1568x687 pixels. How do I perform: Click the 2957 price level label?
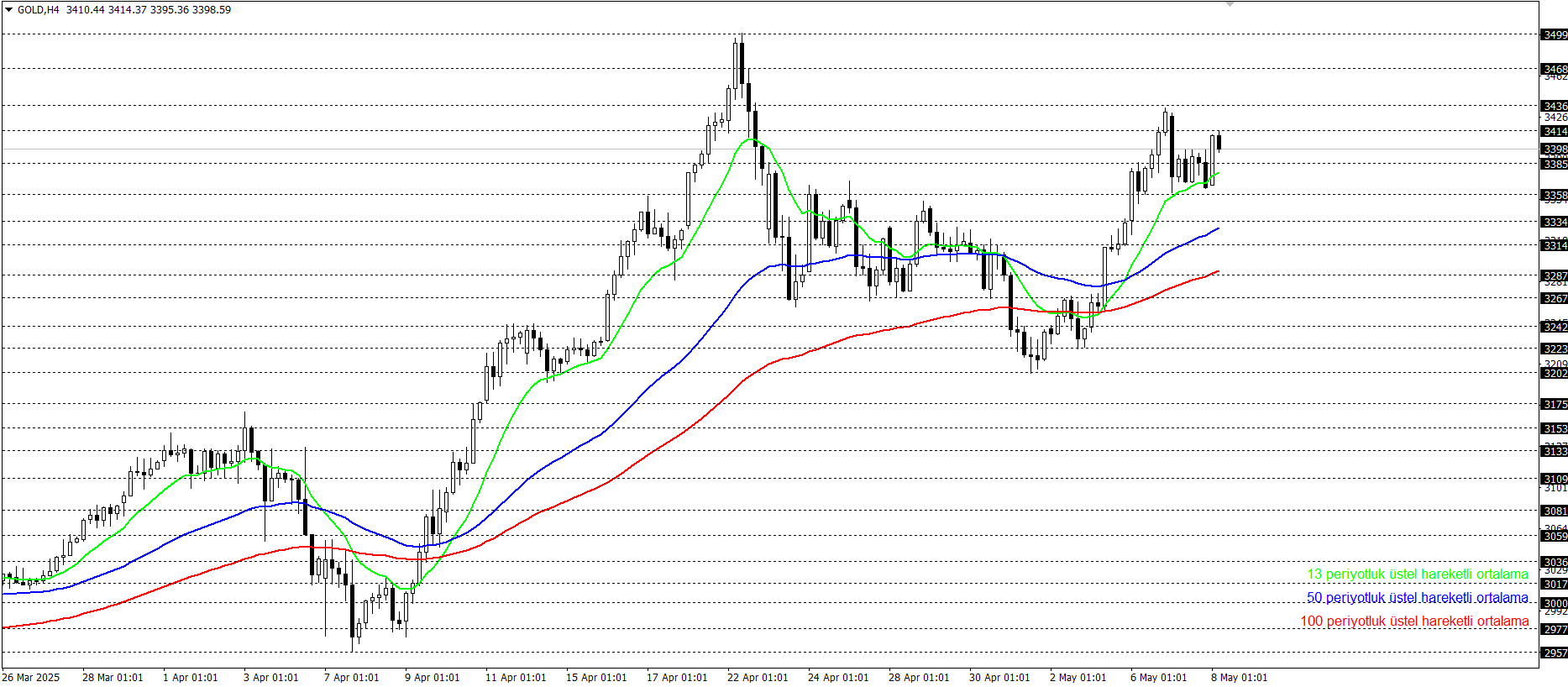(x=1555, y=653)
